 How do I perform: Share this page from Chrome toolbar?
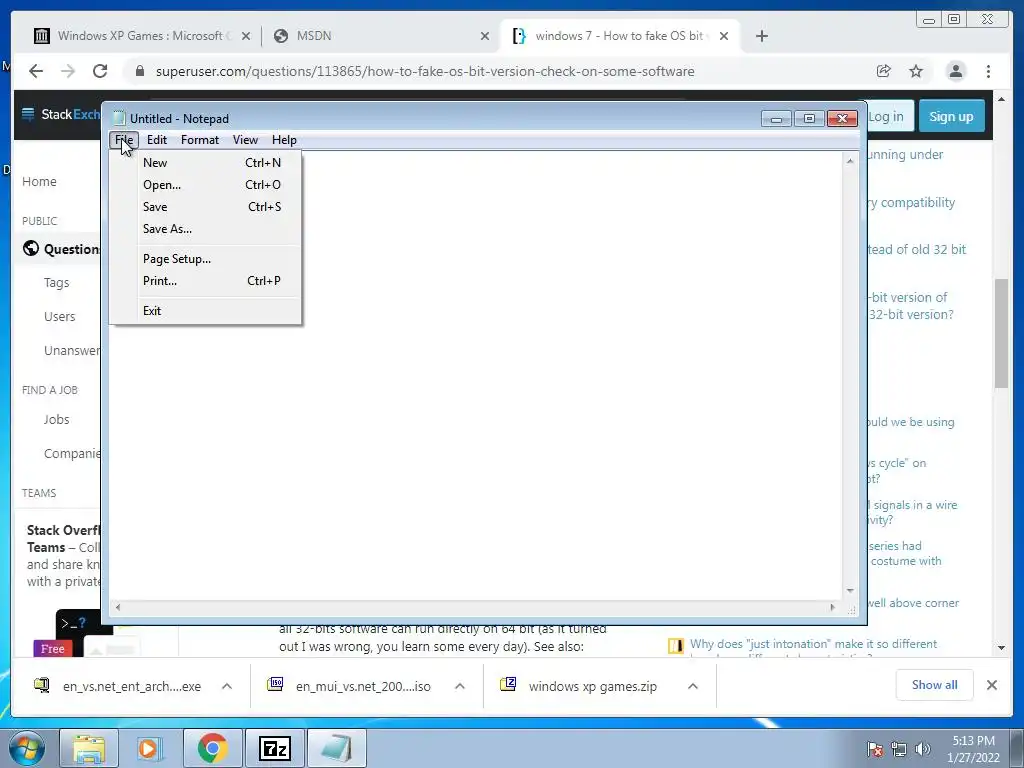tap(884, 71)
